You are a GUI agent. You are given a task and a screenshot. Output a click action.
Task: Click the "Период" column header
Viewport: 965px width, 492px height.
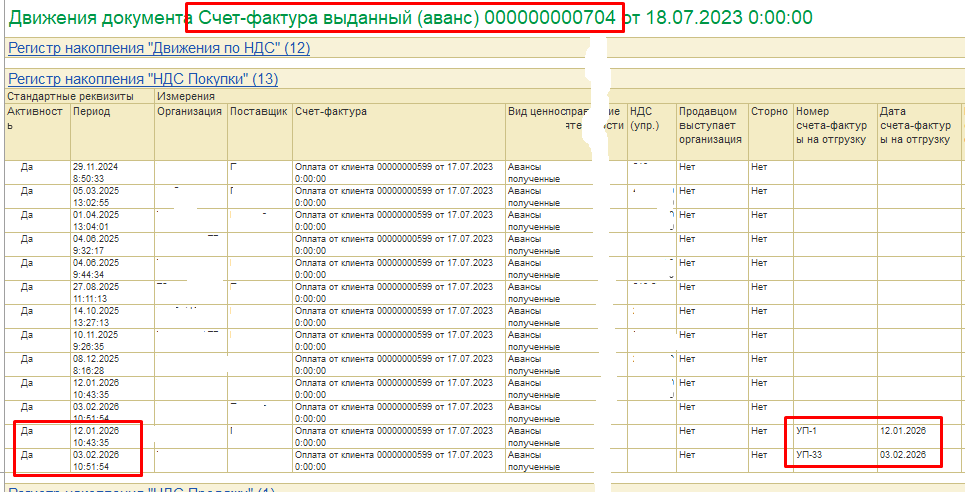coord(91,111)
